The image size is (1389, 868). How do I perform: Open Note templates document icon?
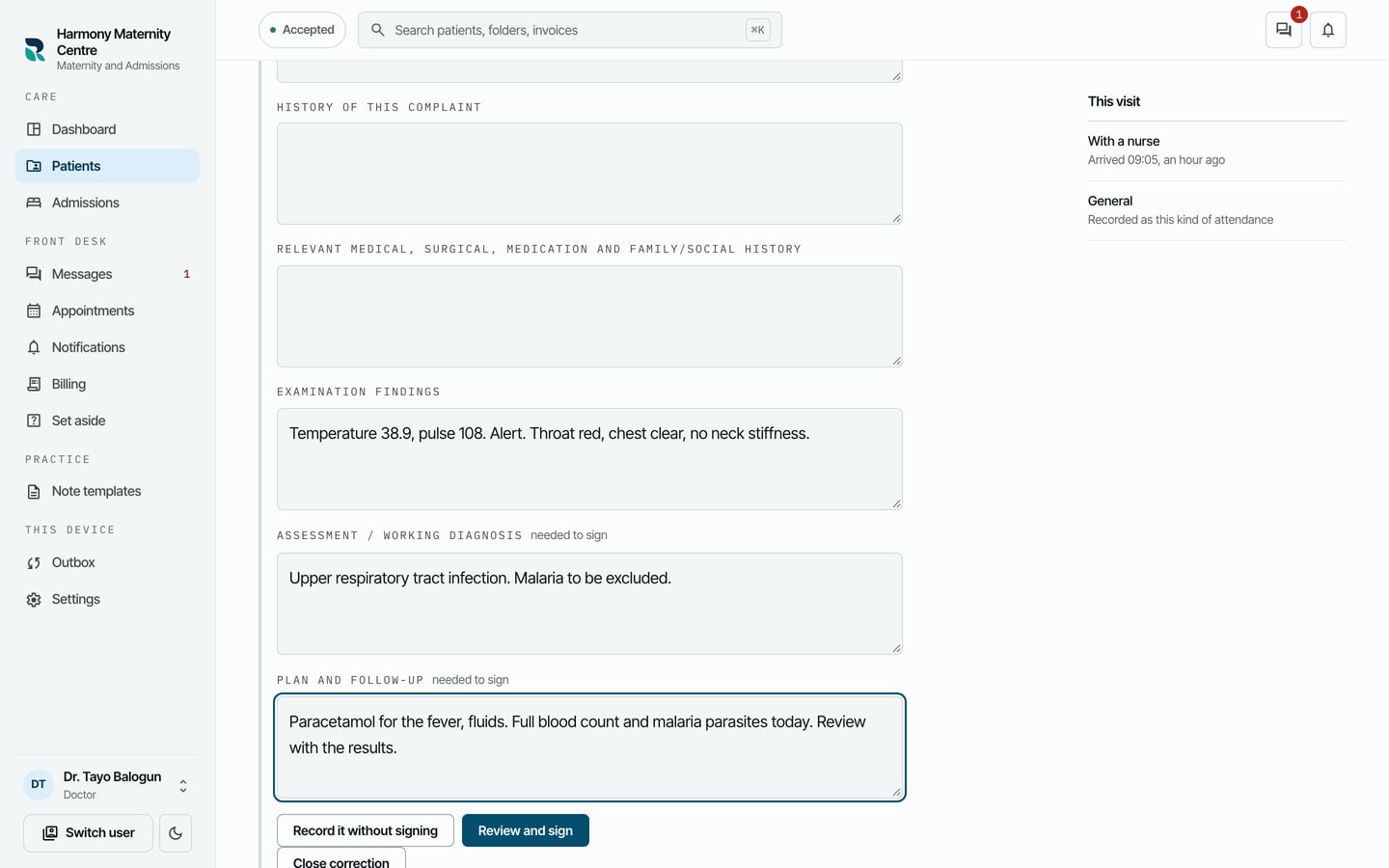coord(34,492)
